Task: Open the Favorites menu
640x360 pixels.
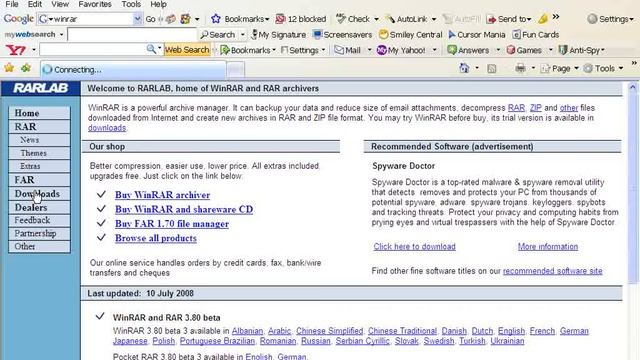Action: coord(95,4)
